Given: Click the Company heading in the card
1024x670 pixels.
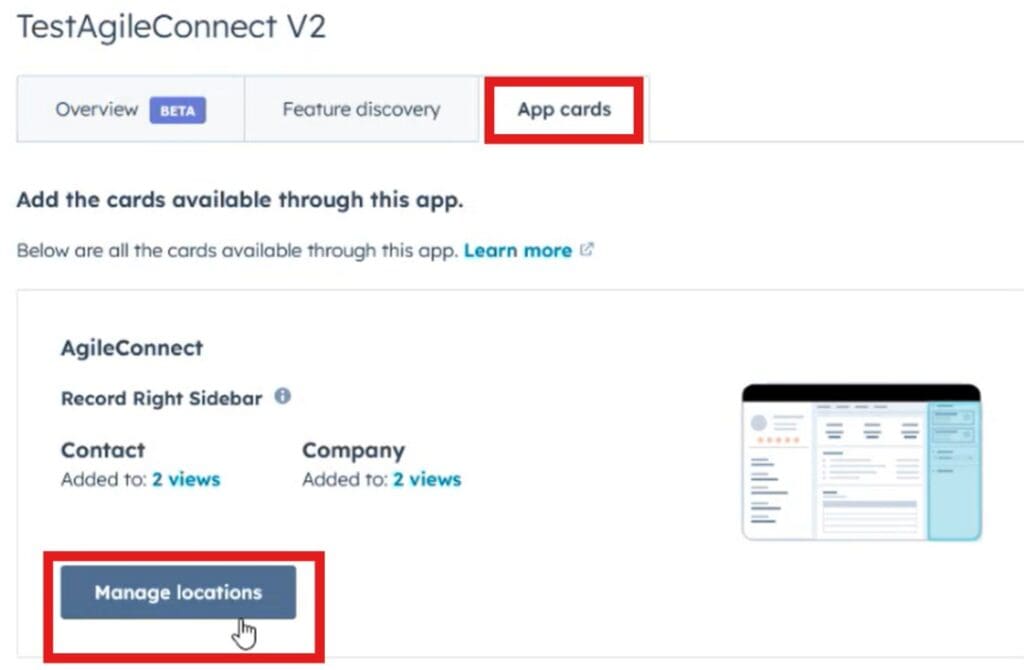Looking at the screenshot, I should 353,450.
